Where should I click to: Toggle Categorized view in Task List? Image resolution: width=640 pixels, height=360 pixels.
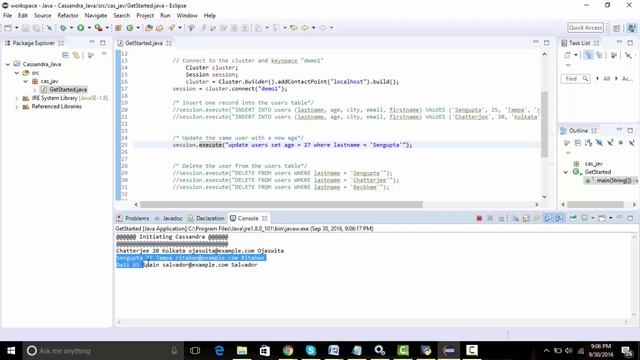click(588, 55)
